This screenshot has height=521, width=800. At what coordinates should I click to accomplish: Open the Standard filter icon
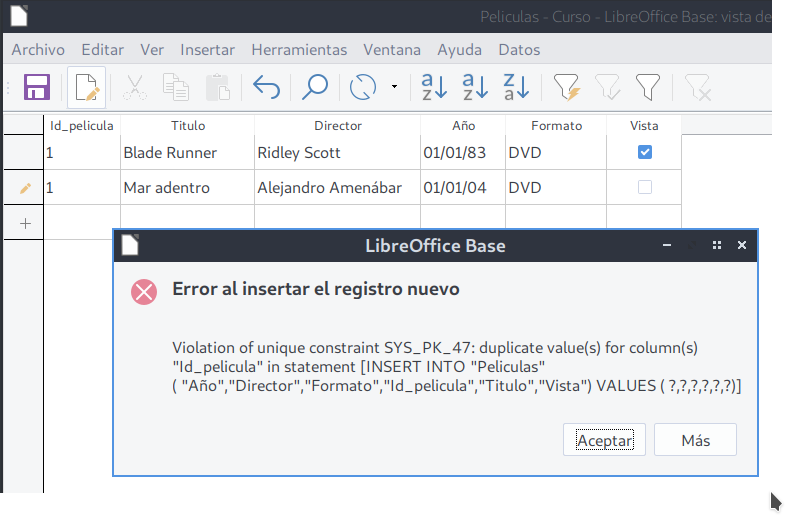[x=648, y=87]
